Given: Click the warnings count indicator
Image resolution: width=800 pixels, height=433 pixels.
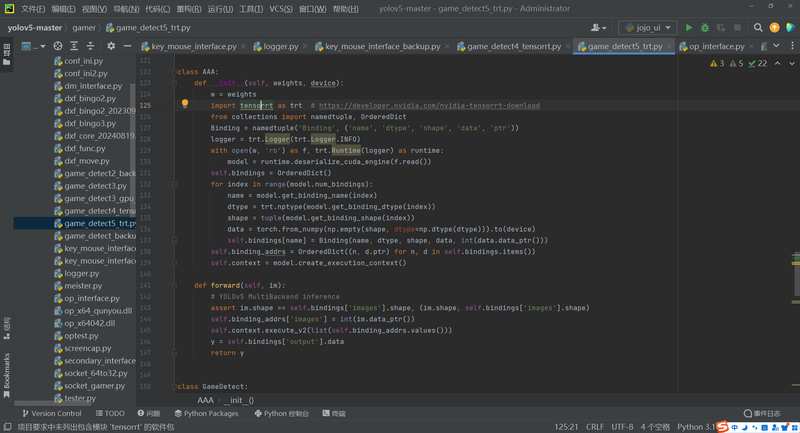Looking at the screenshot, I should (717, 63).
